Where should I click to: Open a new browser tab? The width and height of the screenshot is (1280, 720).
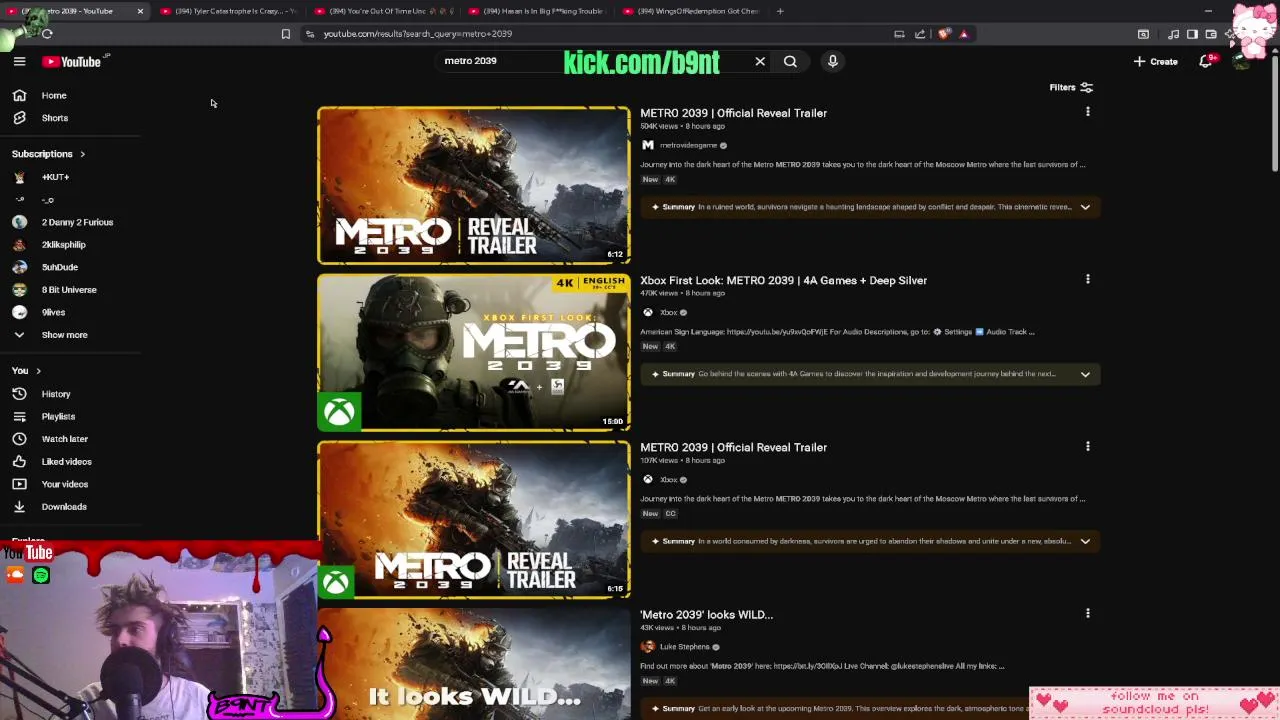tap(780, 11)
